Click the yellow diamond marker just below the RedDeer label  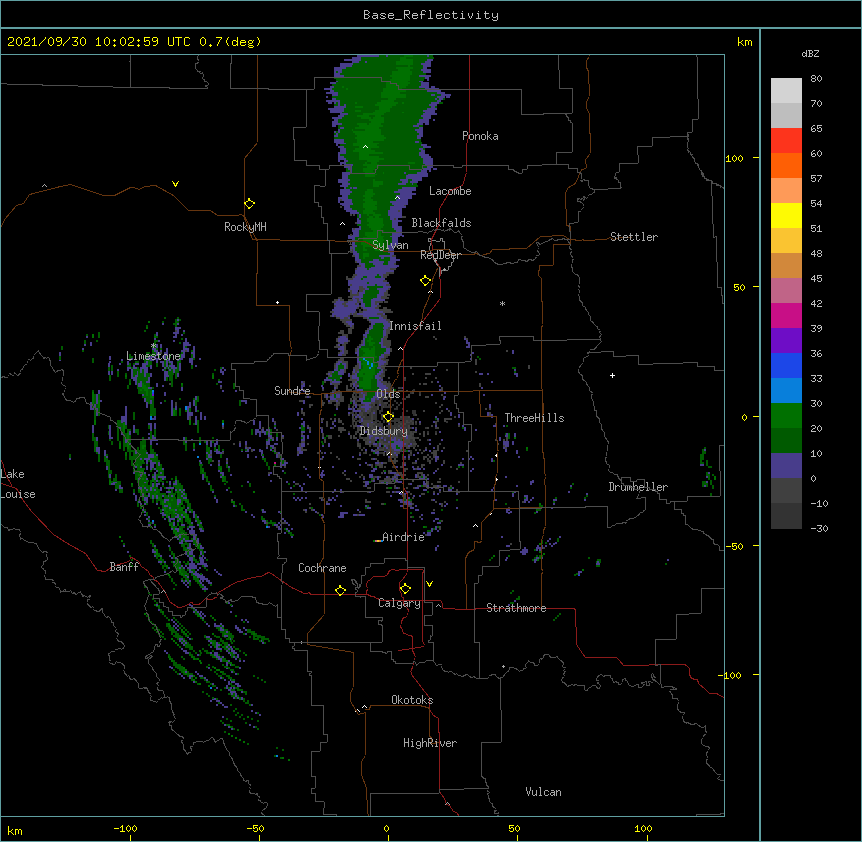425,281
